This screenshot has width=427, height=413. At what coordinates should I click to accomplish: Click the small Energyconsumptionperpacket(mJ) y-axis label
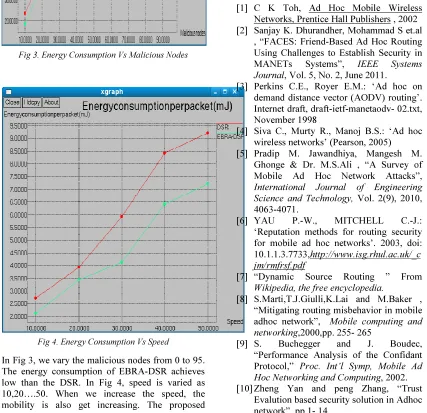point(47,114)
